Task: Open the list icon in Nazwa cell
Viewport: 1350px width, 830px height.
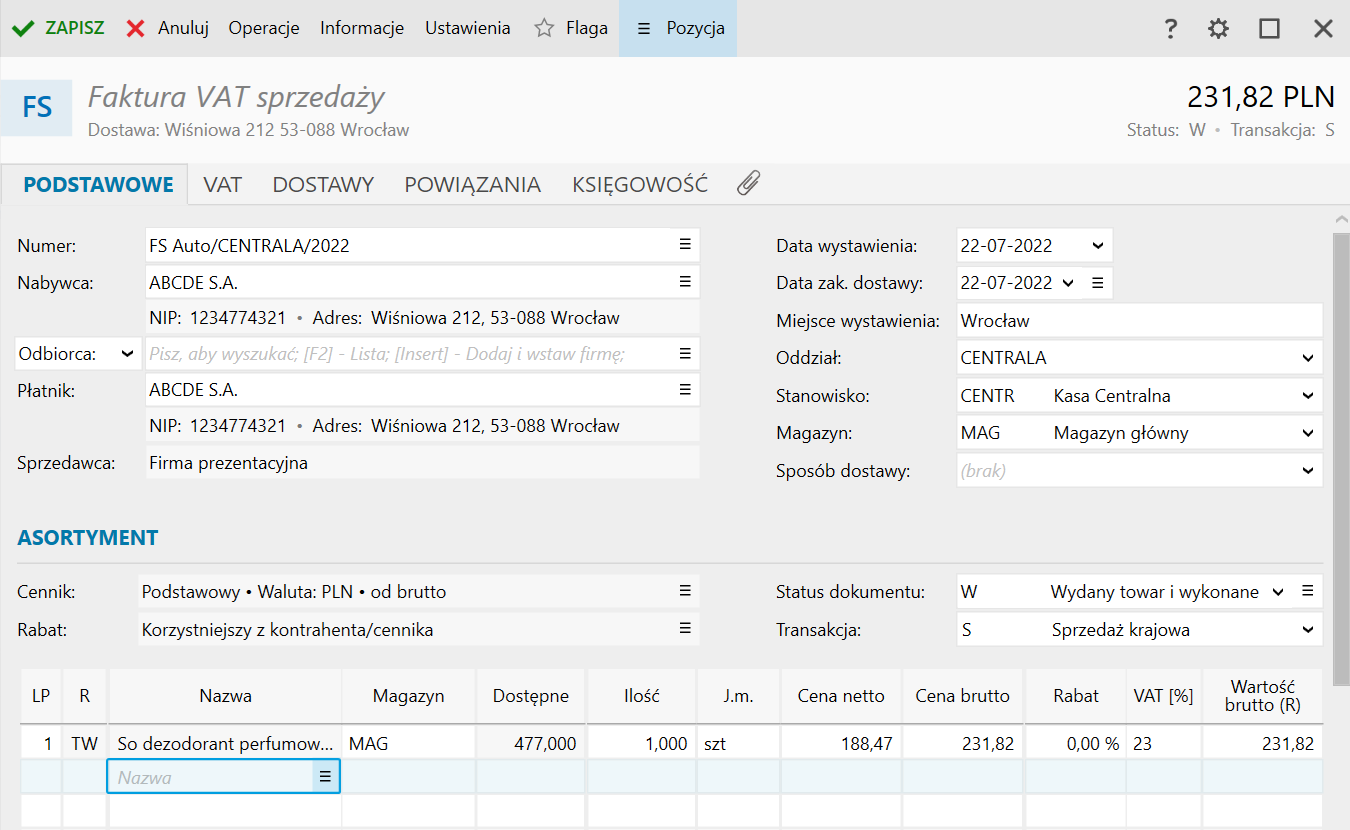Action: [x=325, y=776]
